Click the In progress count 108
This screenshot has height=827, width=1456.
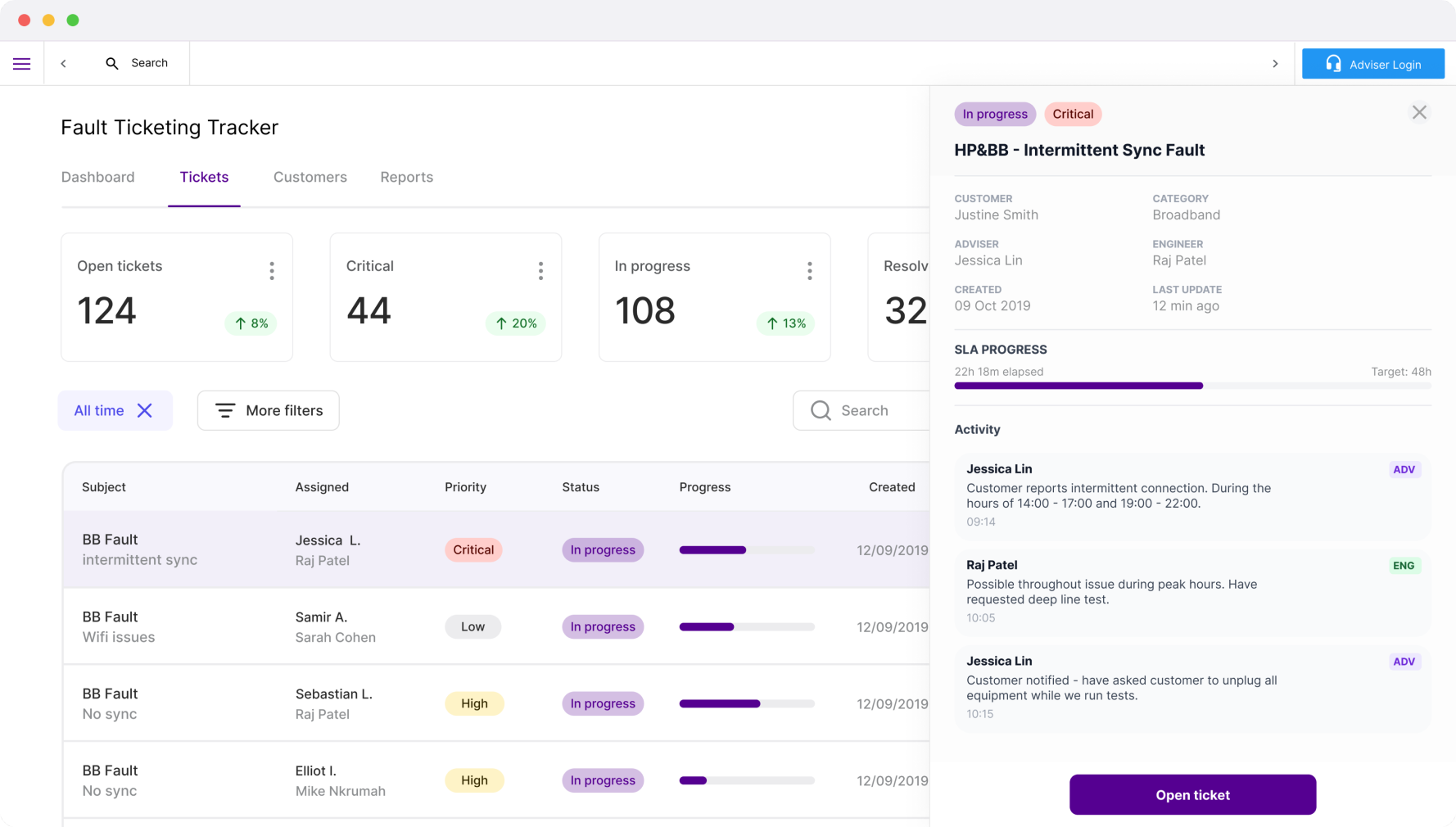pos(645,311)
